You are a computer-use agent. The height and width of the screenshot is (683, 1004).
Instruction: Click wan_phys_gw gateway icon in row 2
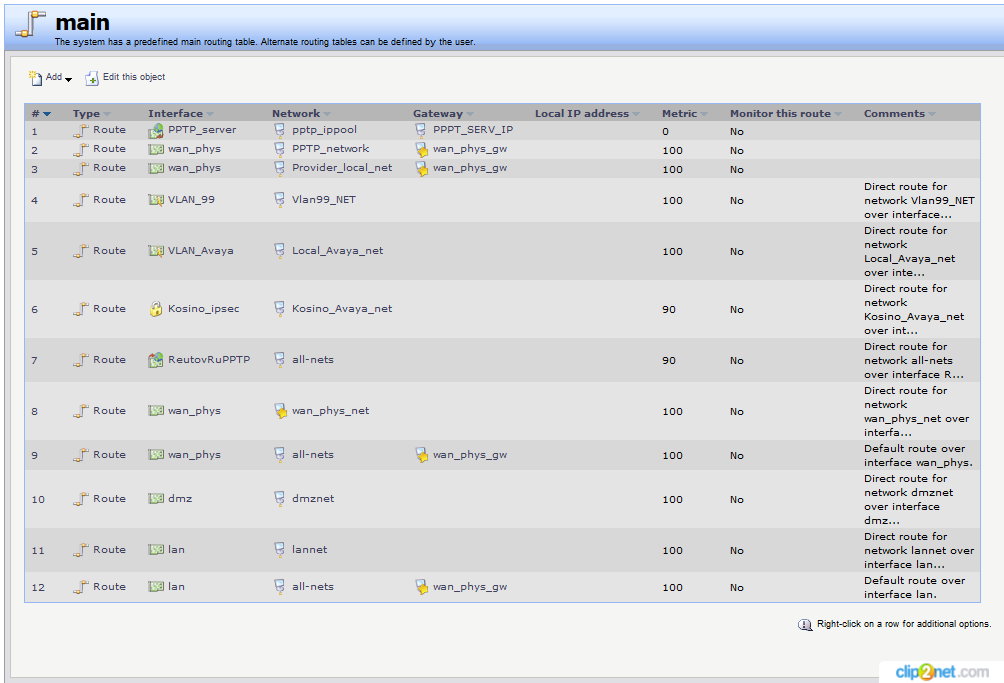[x=421, y=150]
